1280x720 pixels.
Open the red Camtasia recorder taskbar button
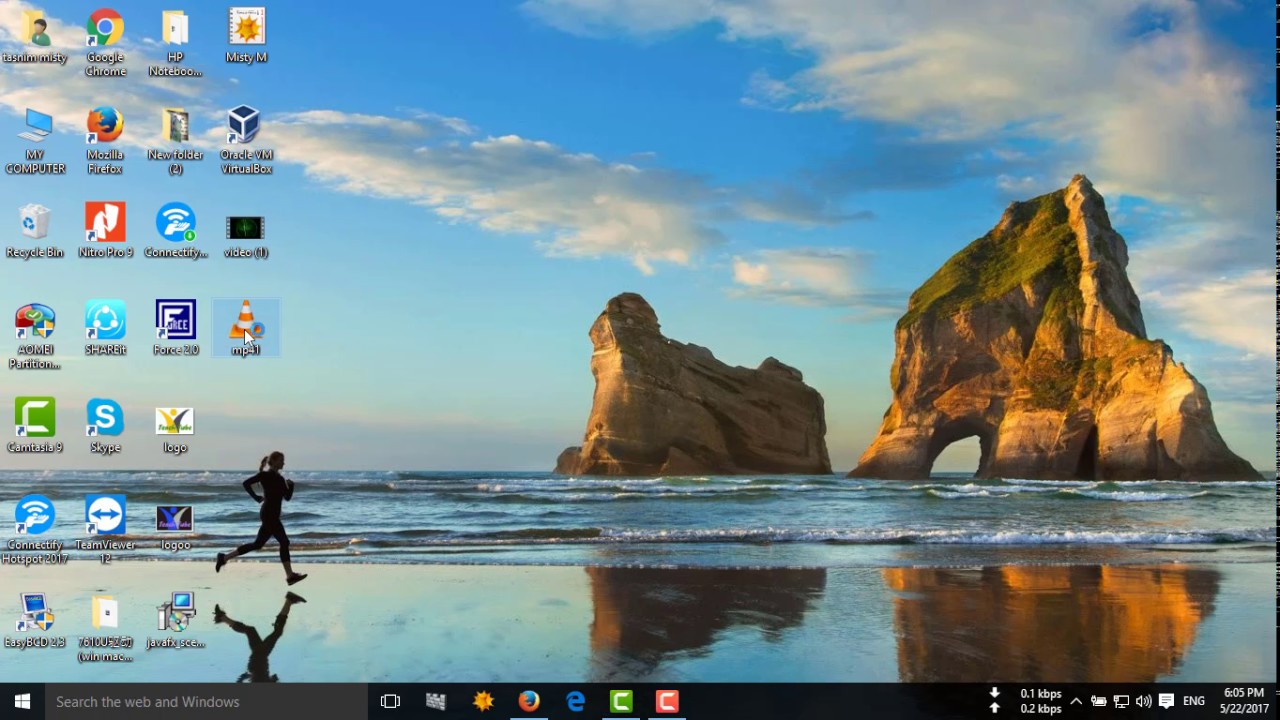[x=667, y=701]
